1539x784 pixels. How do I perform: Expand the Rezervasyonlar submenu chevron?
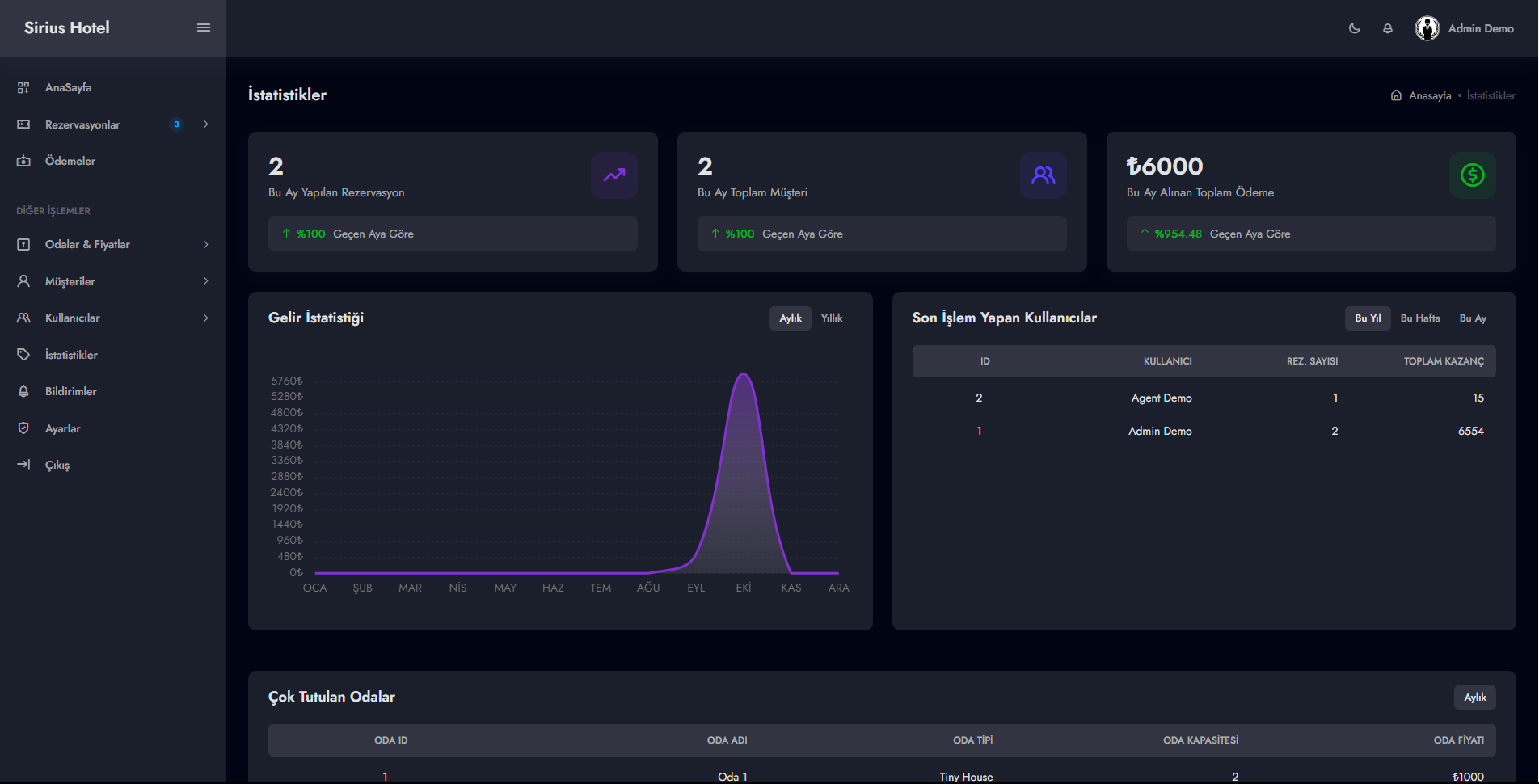click(206, 124)
